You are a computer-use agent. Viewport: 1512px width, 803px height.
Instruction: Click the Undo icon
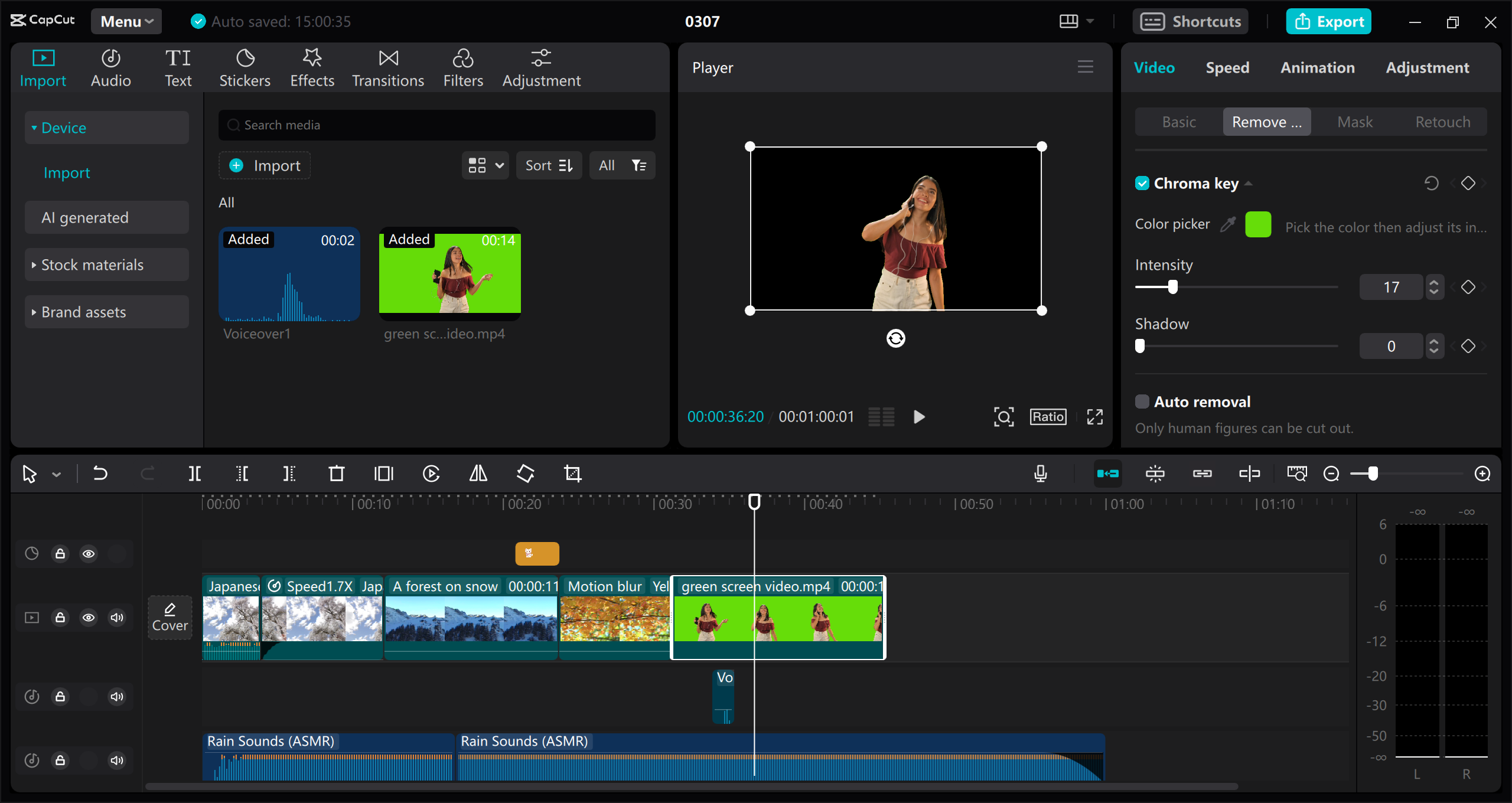click(100, 473)
